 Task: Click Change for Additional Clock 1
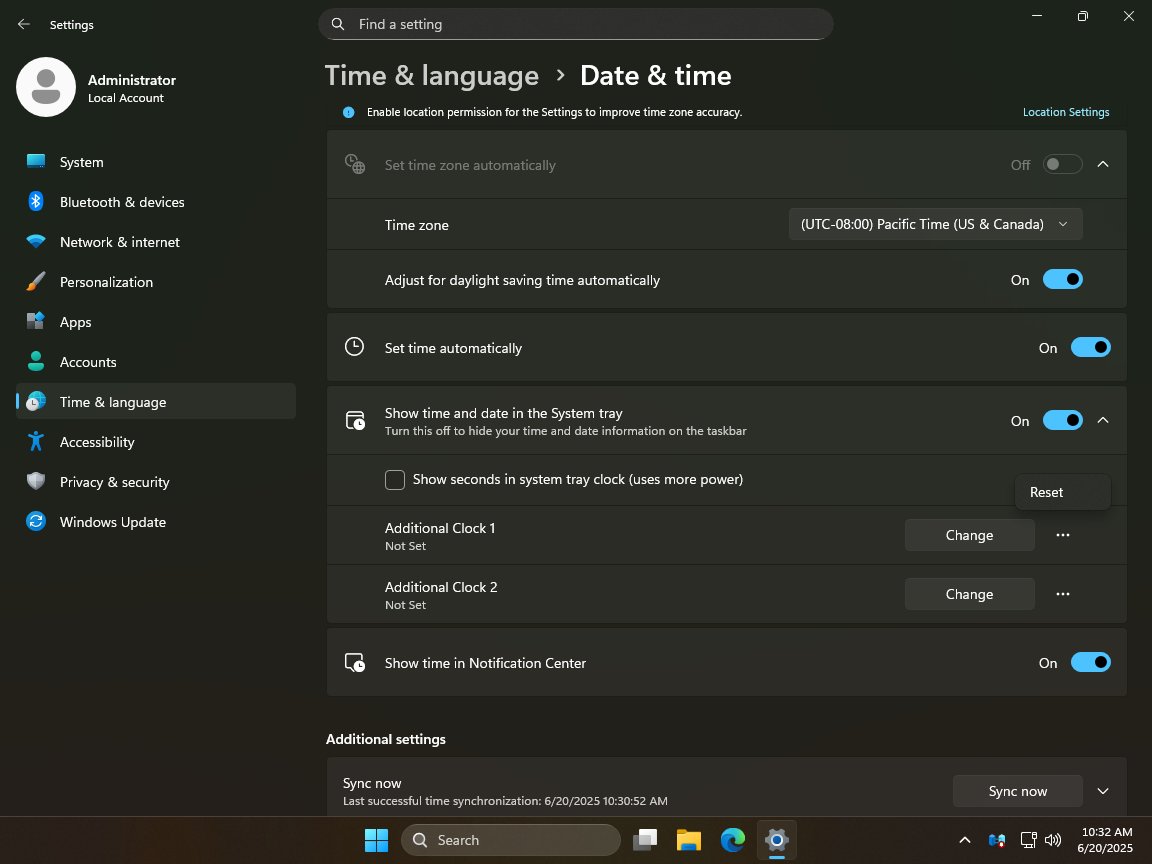click(x=969, y=535)
